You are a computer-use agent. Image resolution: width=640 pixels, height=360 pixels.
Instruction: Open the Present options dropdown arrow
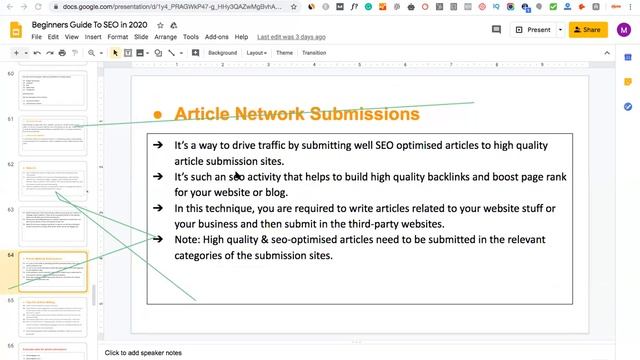point(560,30)
